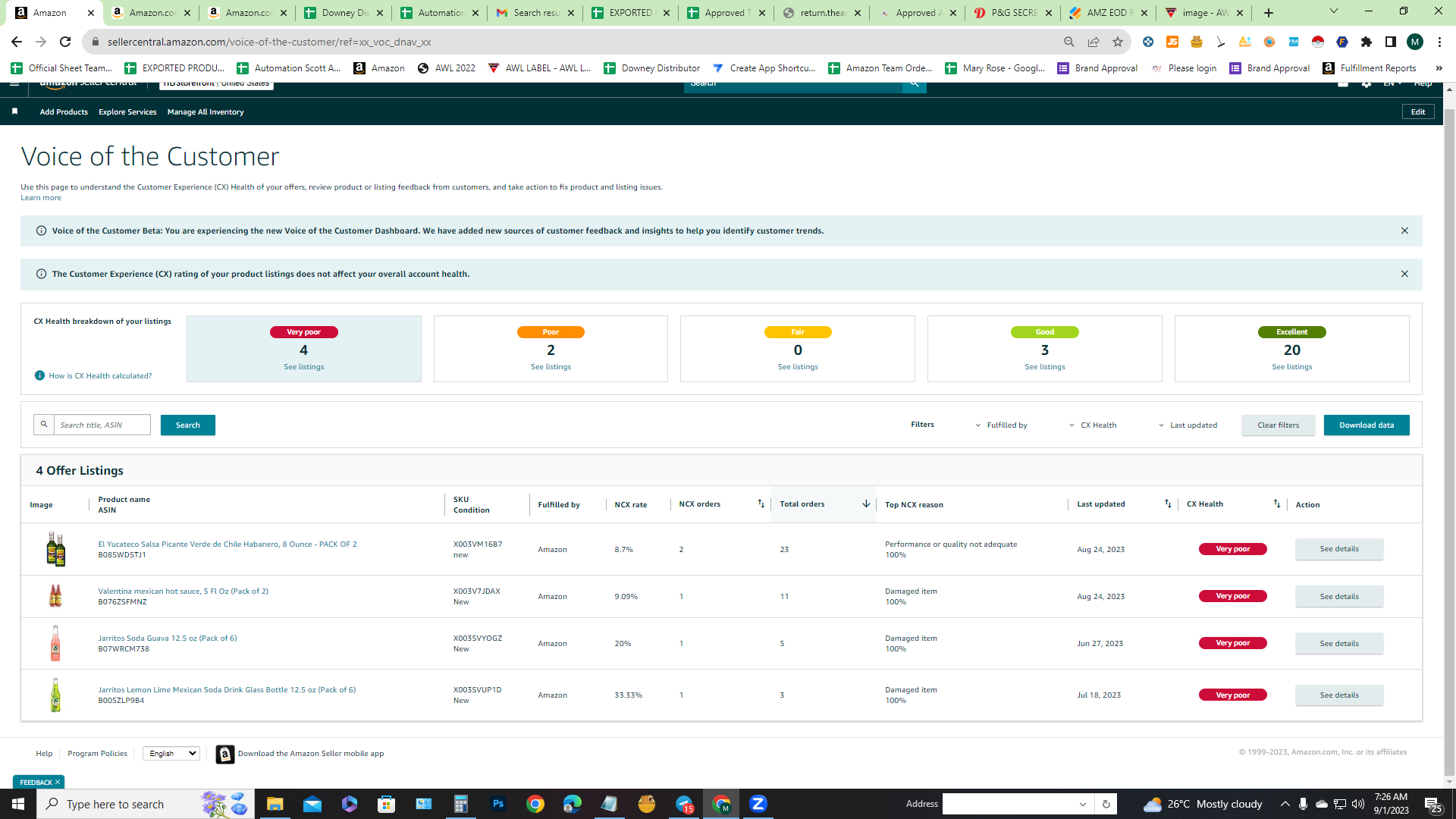The image size is (1456, 819).
Task: Expand the Fulfilled by filter dropdown
Action: tap(1001, 425)
